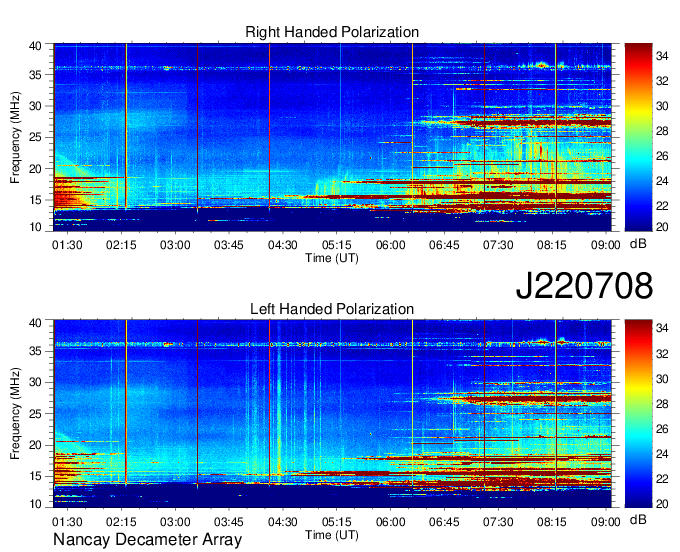The image size is (680, 552).
Task: Click the Right Handed plot's dB color bar
Action: tap(638, 137)
